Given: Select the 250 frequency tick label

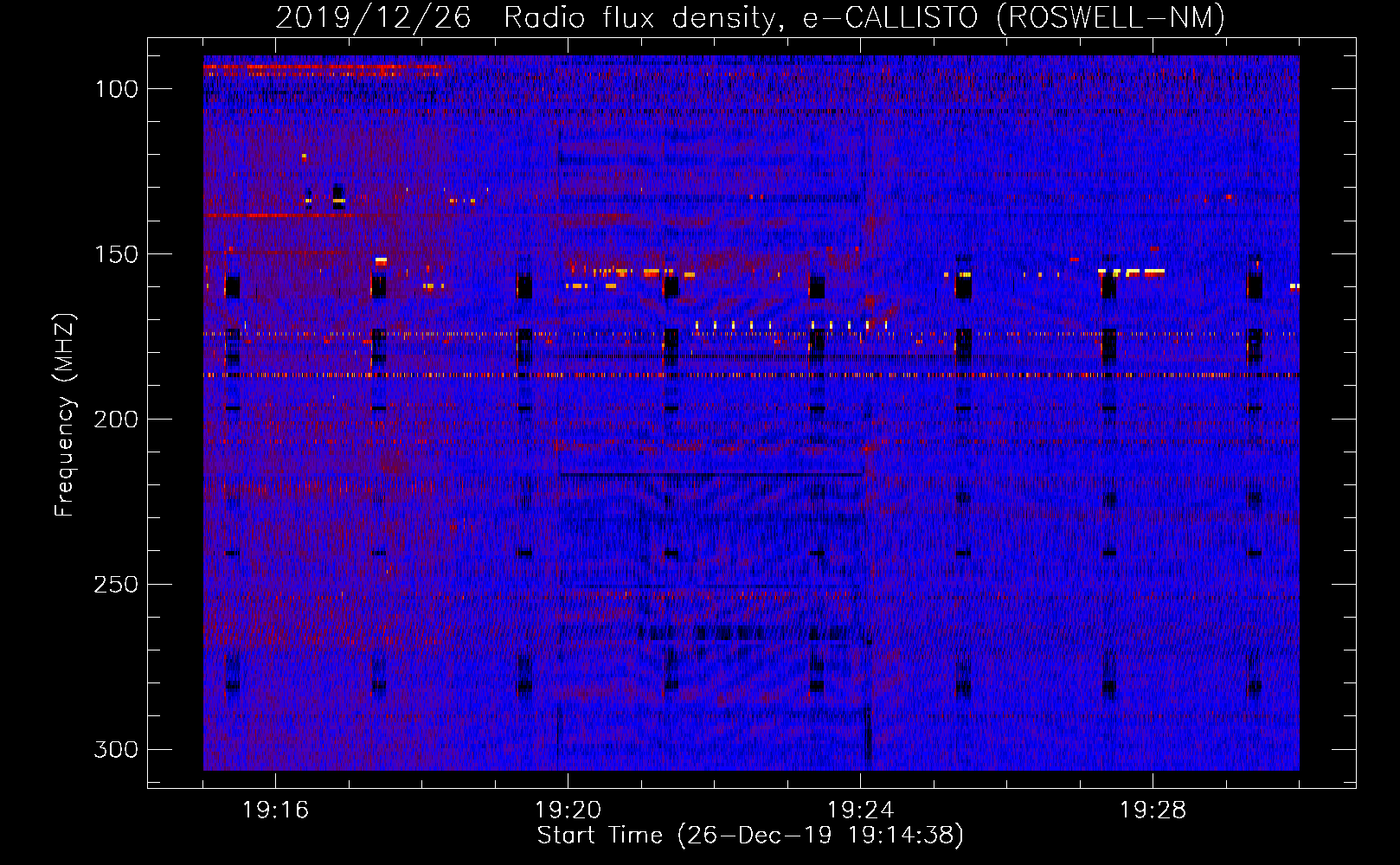Looking at the screenshot, I should coord(116,585).
